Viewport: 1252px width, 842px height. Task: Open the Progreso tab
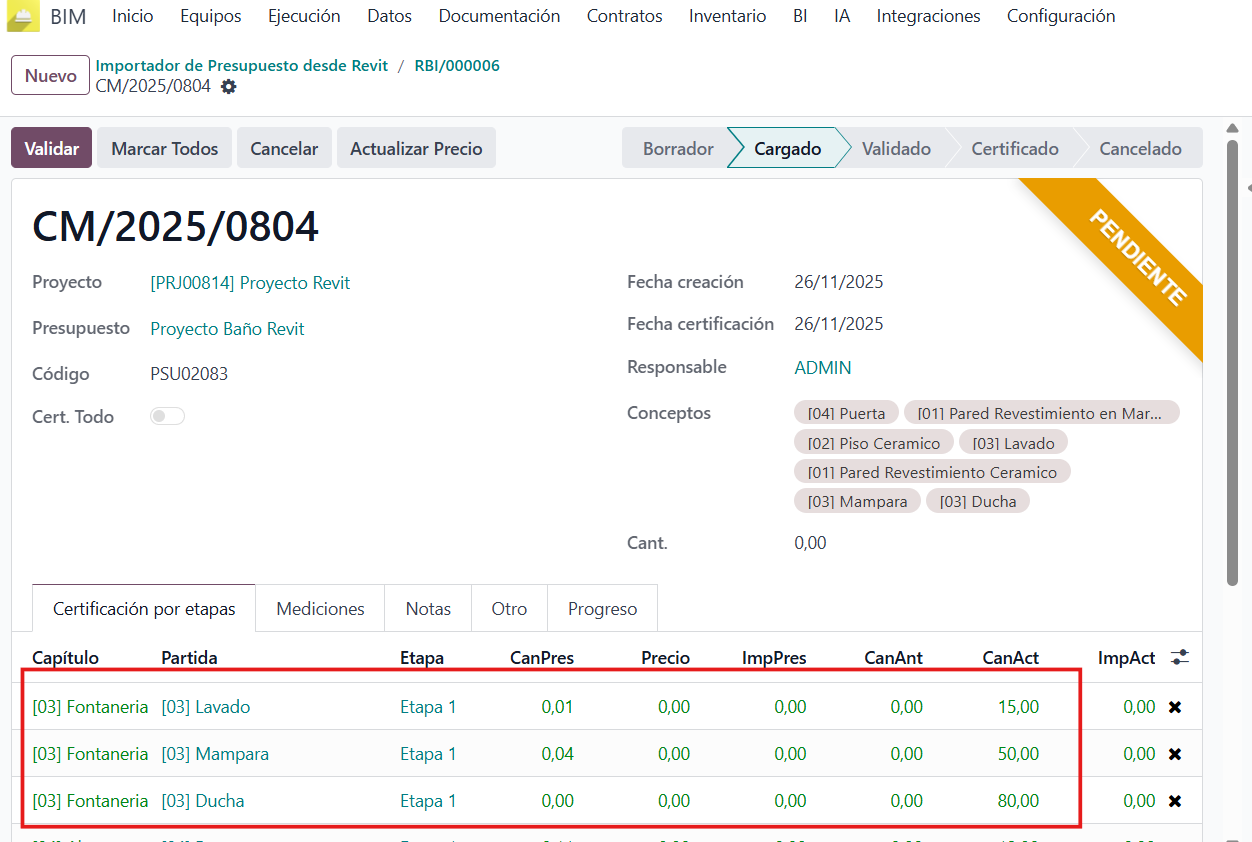pyautogui.click(x=602, y=609)
